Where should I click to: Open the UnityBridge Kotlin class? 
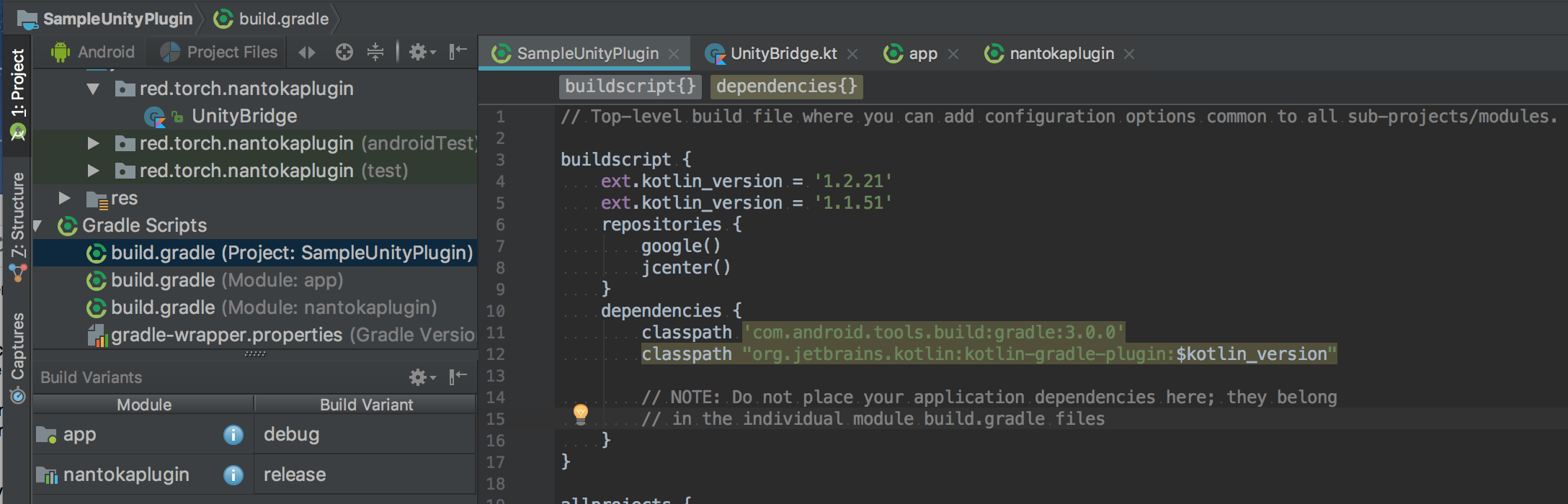click(x=244, y=116)
